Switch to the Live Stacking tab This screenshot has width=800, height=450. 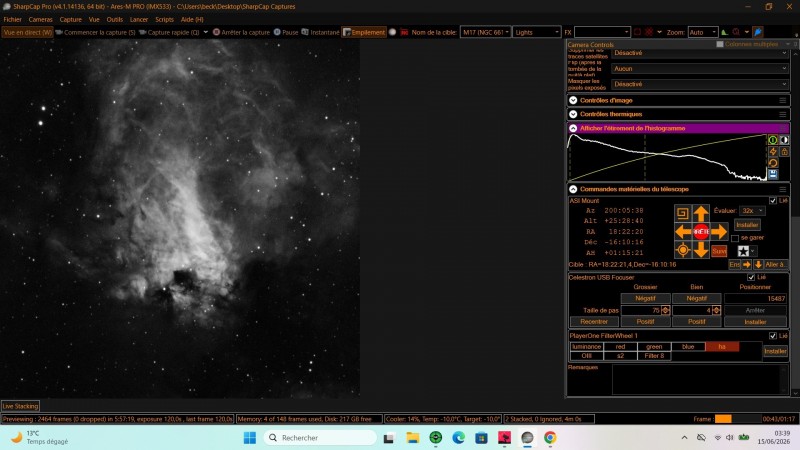point(20,406)
